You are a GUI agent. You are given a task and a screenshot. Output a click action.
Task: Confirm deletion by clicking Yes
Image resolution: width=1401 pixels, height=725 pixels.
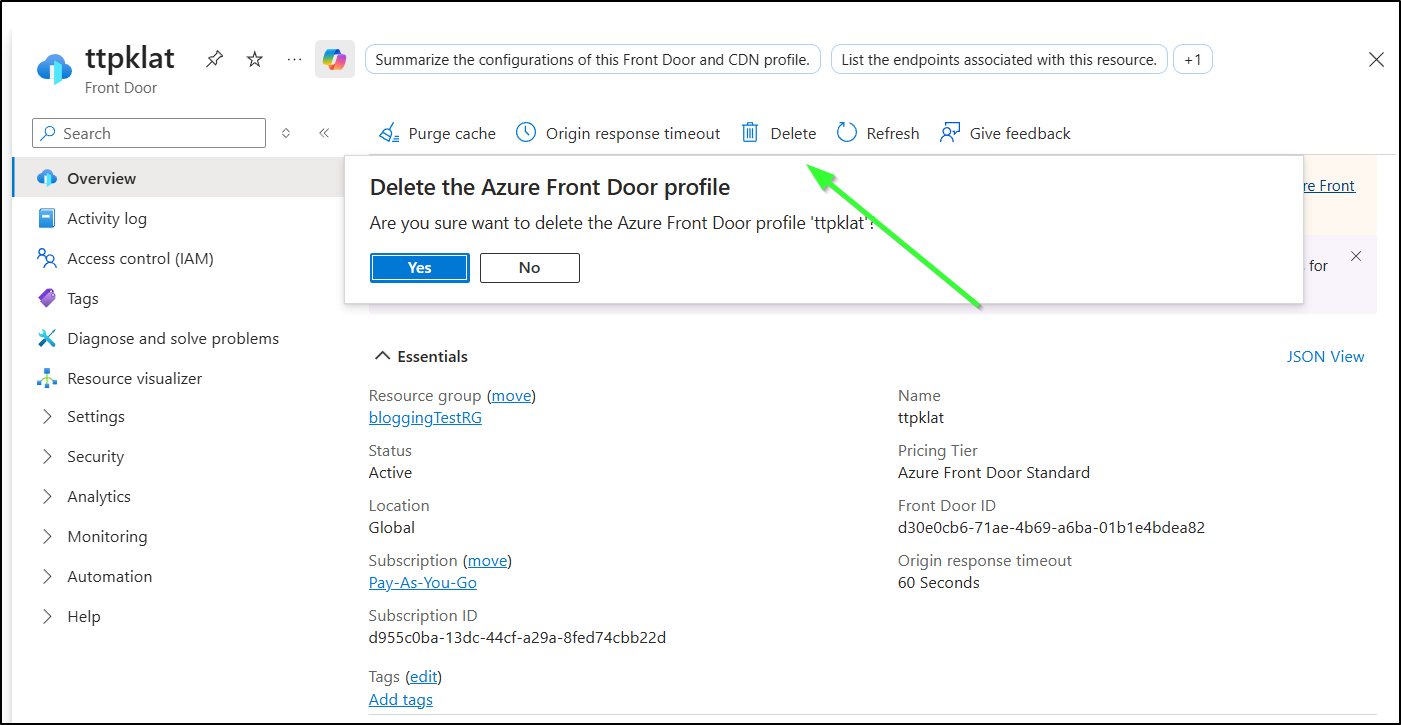coord(420,268)
